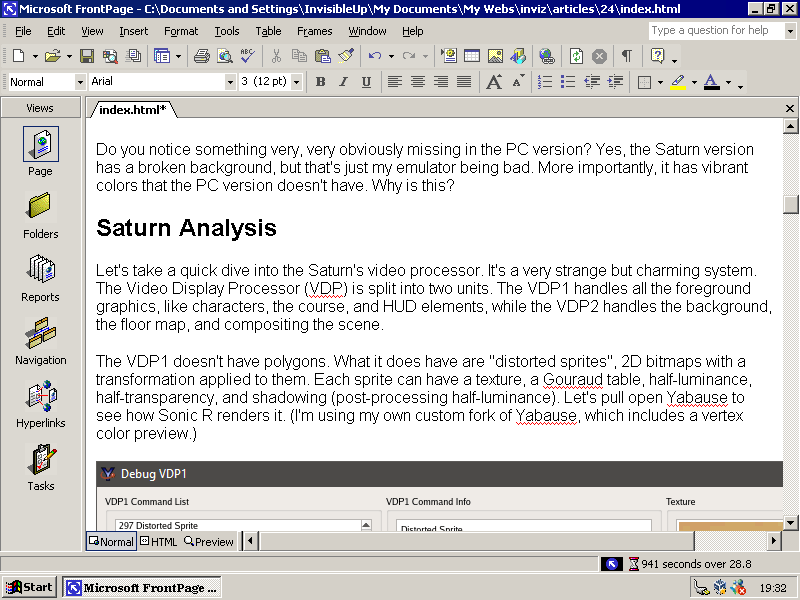Refresh the page with Refresh icon
Image resolution: width=800 pixels, height=600 pixels.
576,56
